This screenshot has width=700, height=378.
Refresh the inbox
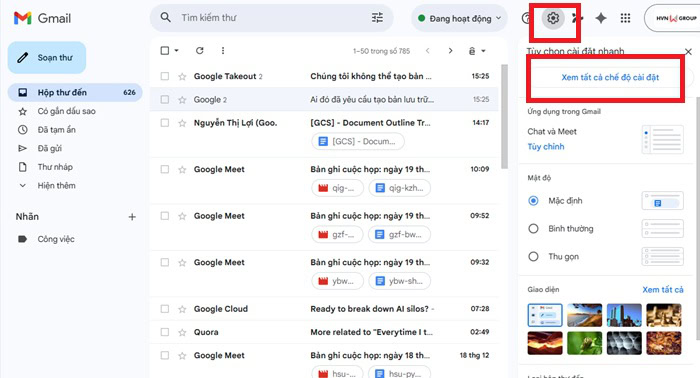pos(200,50)
